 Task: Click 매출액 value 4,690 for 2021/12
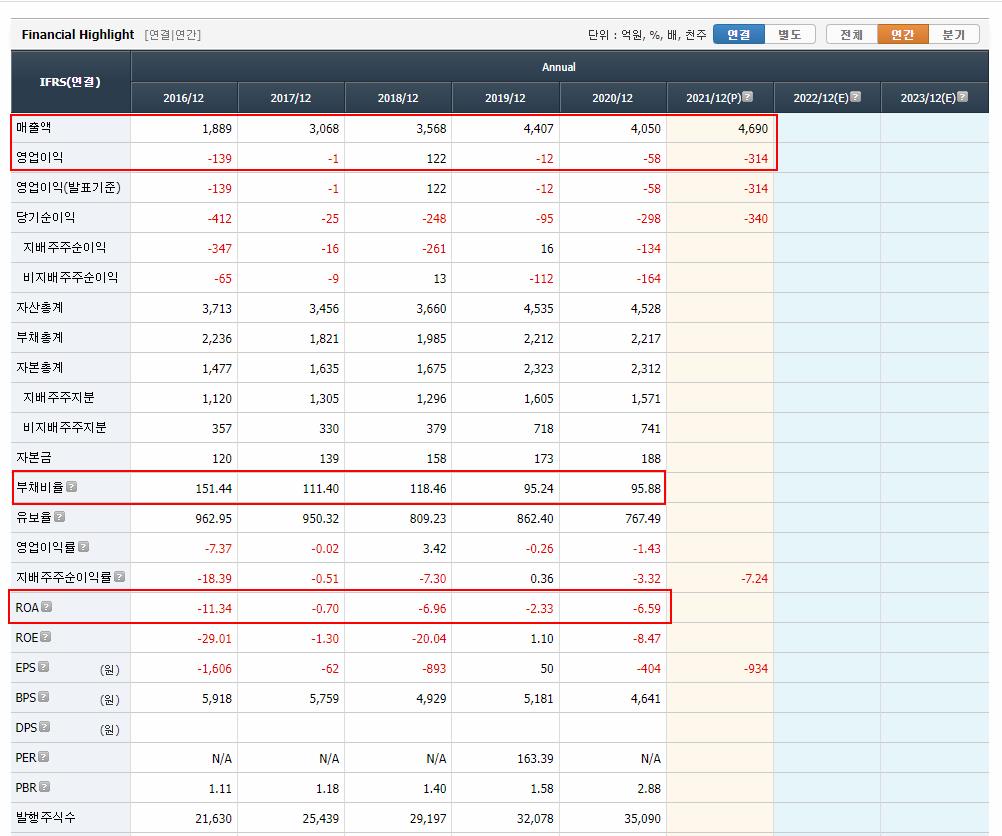click(x=753, y=128)
